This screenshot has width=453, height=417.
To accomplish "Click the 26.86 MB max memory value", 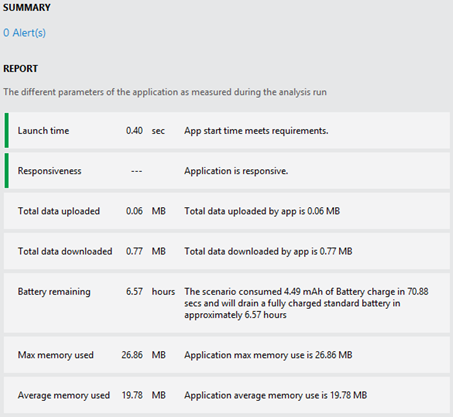I will [143, 355].
